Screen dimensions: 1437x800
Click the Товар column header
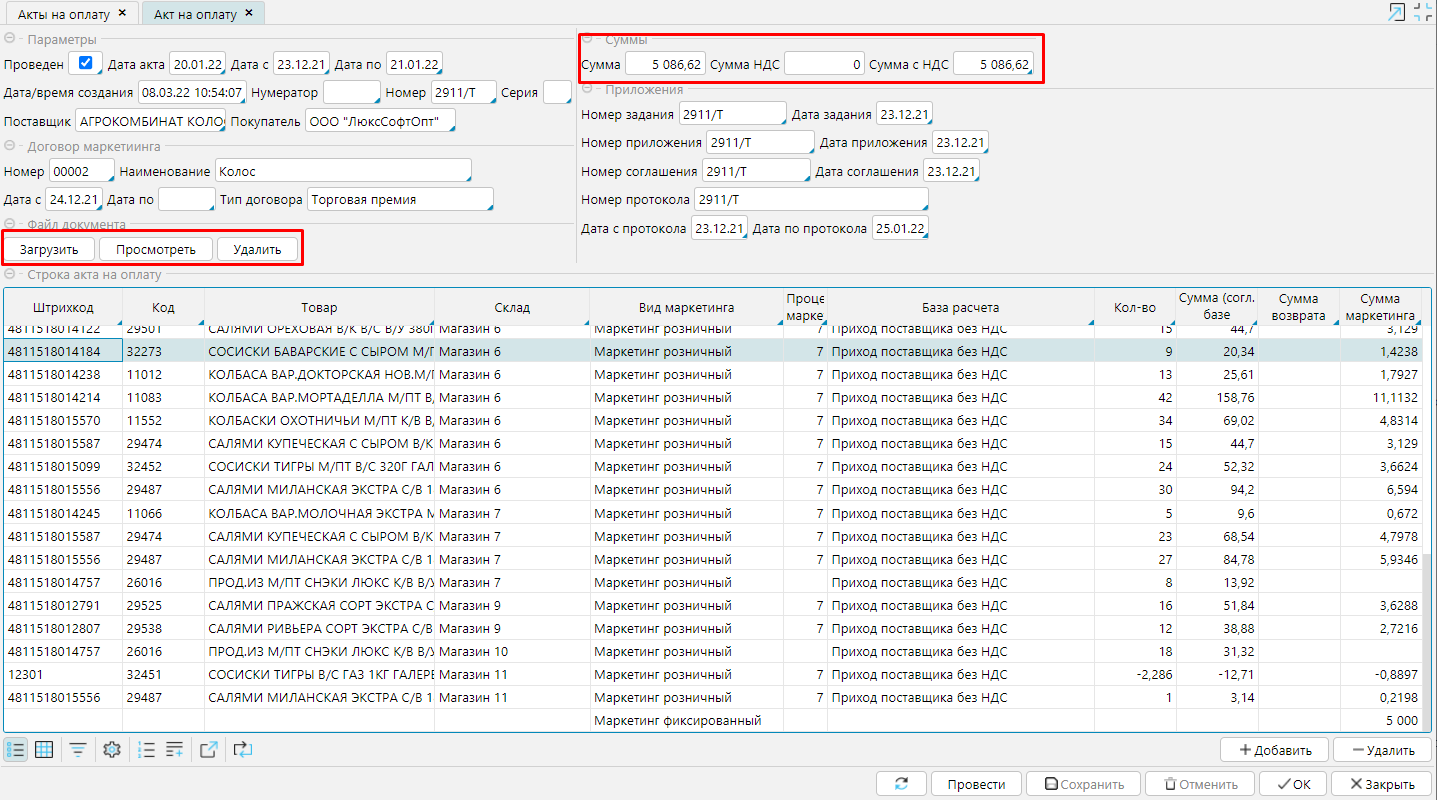319,308
